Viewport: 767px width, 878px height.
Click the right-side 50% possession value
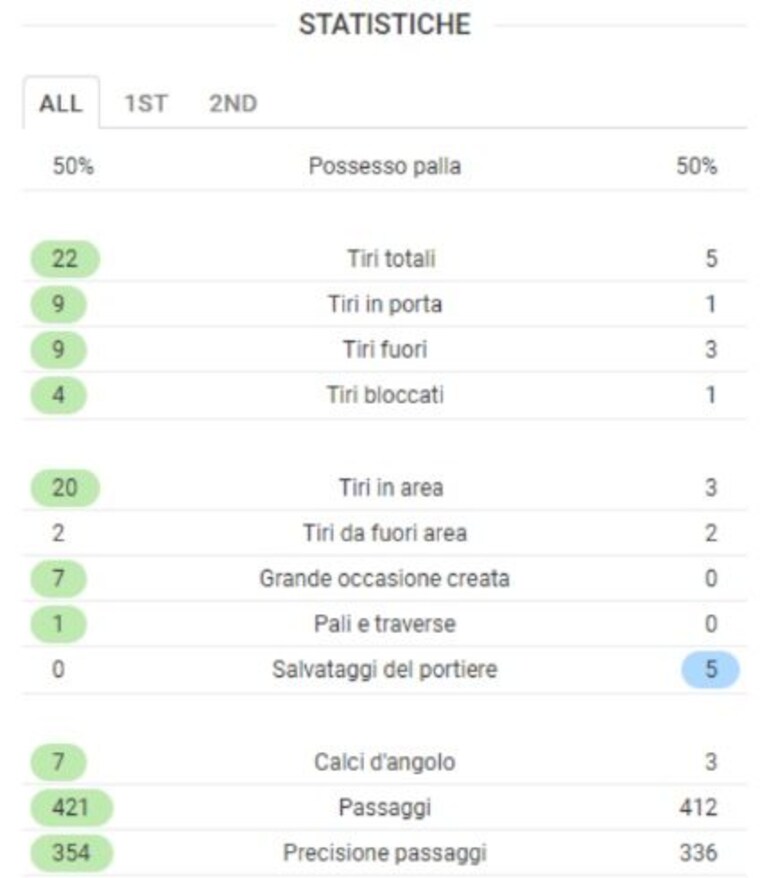[696, 166]
